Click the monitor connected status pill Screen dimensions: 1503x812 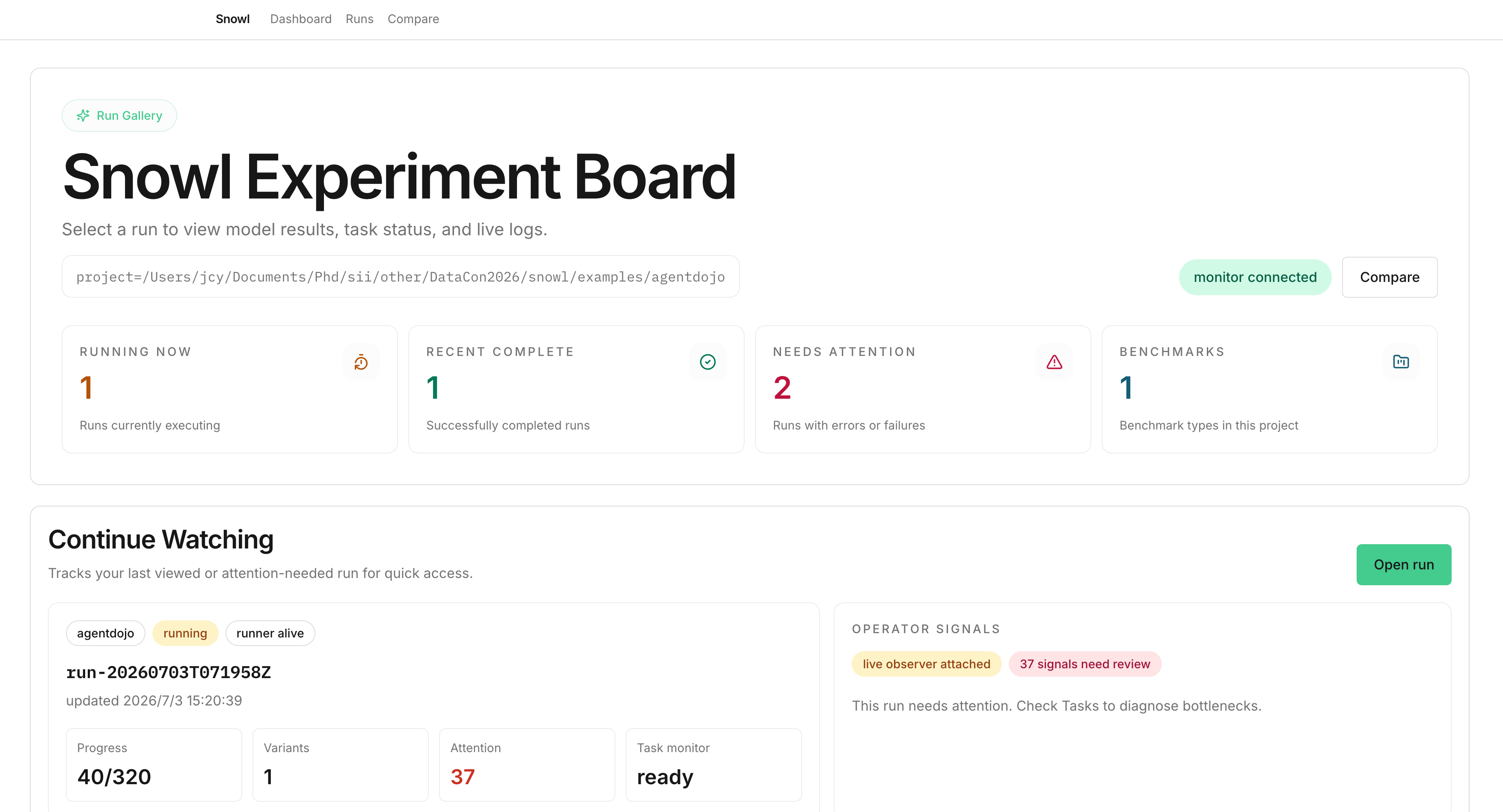click(1255, 277)
